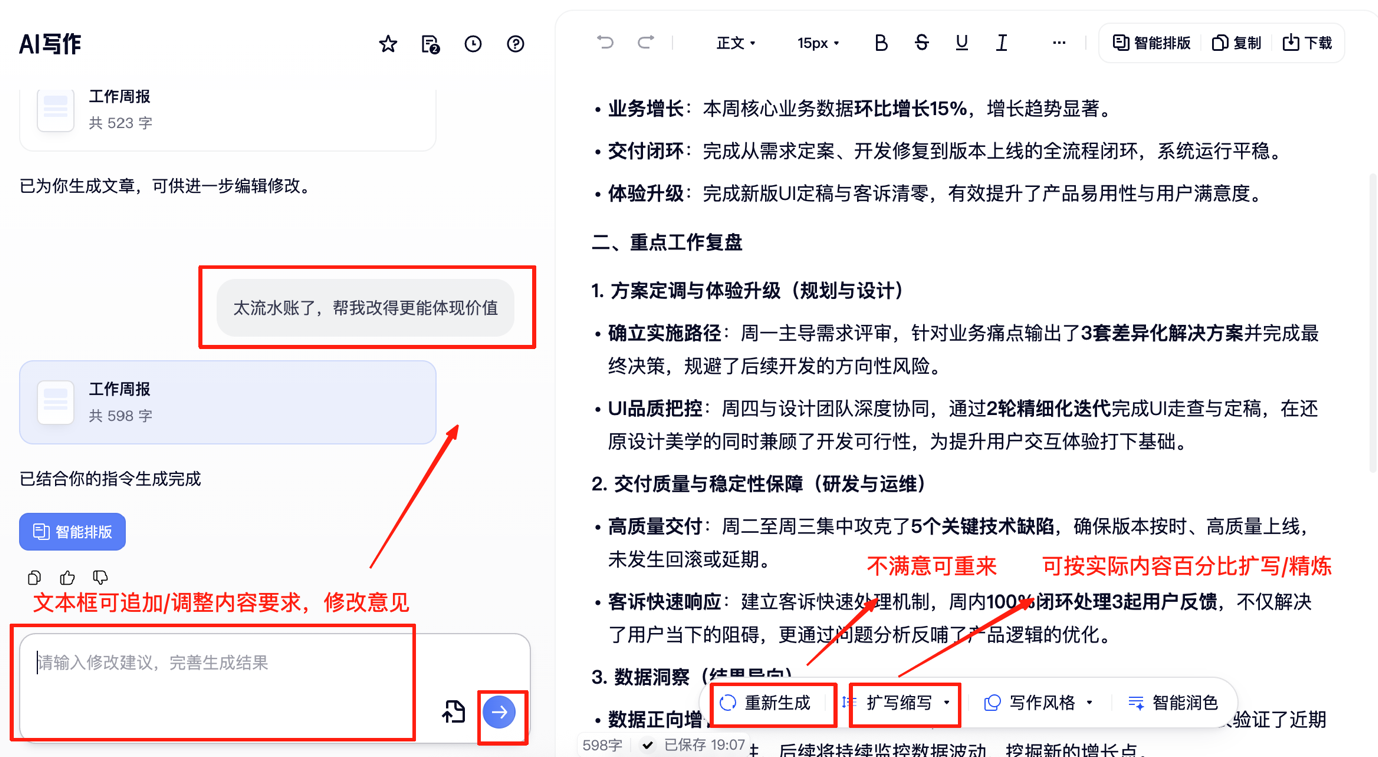Click the attach file icon in input box
This screenshot has width=1378, height=757.
[454, 712]
